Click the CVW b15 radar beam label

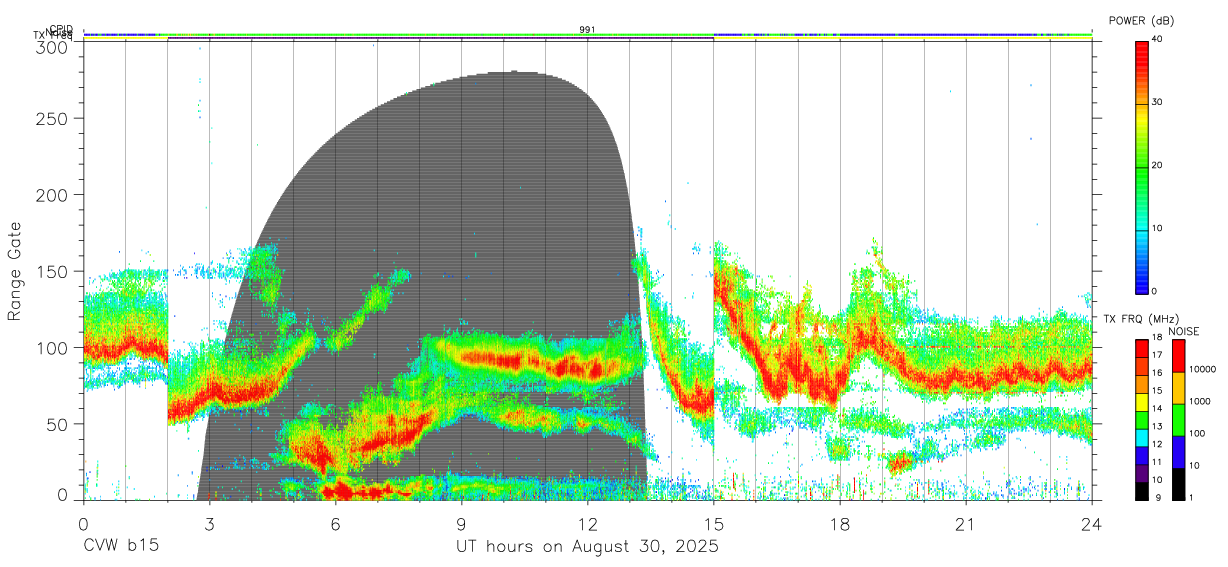click(121, 547)
